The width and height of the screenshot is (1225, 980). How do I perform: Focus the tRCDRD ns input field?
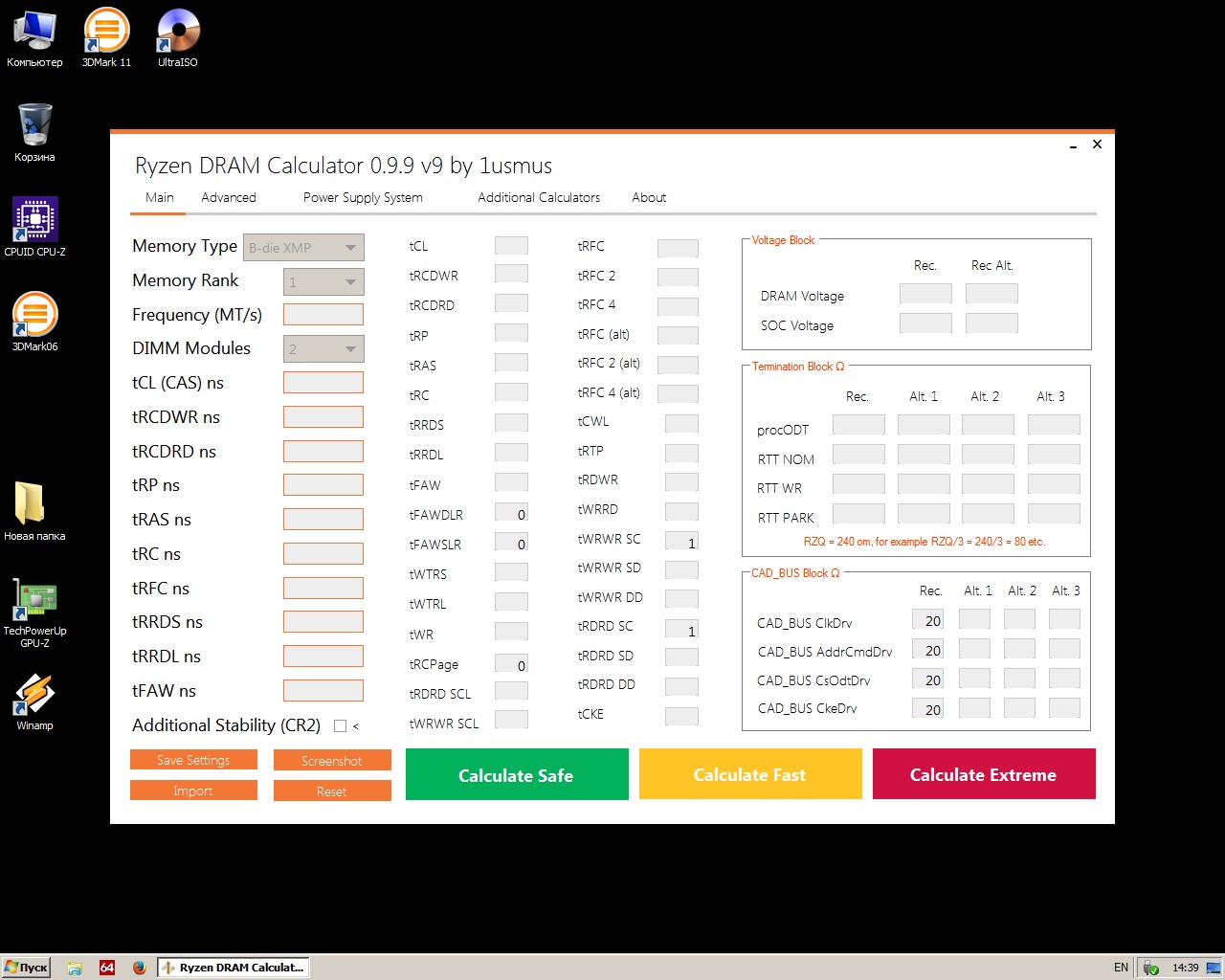[x=323, y=452]
